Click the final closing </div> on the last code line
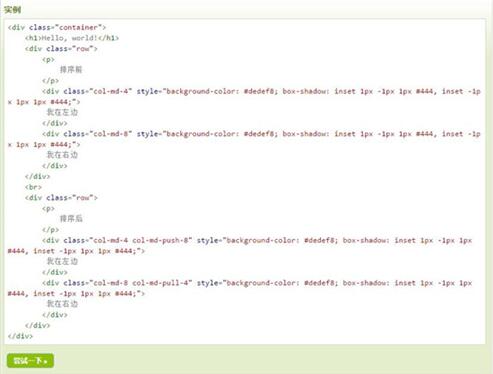Viewport: 493px width, 374px height. click(20, 336)
